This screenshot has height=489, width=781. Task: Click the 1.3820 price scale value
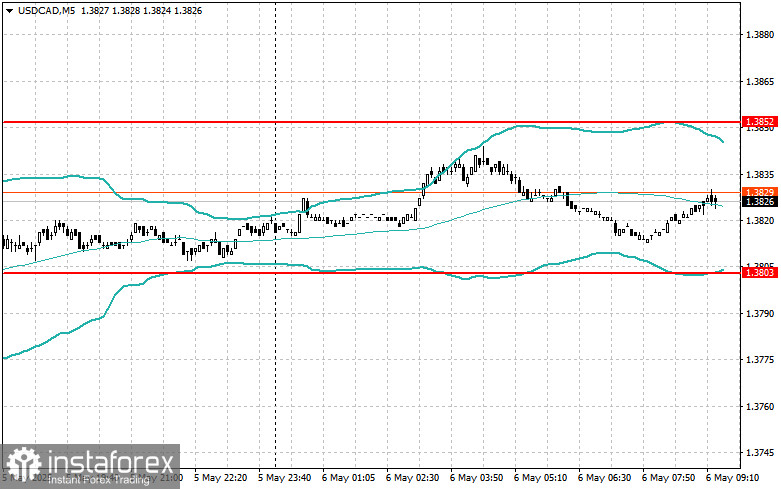click(x=760, y=221)
